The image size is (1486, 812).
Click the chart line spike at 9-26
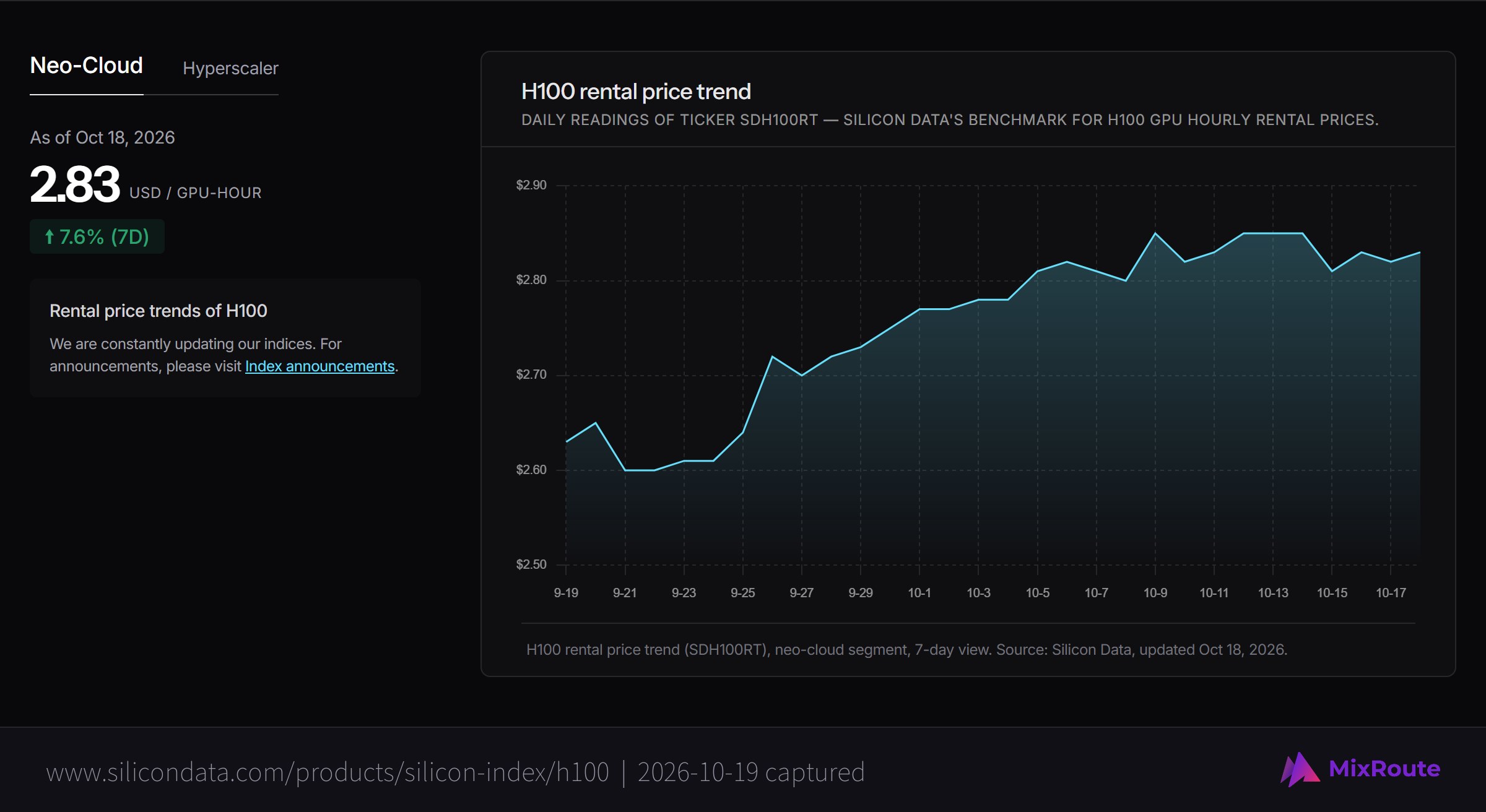(x=772, y=356)
